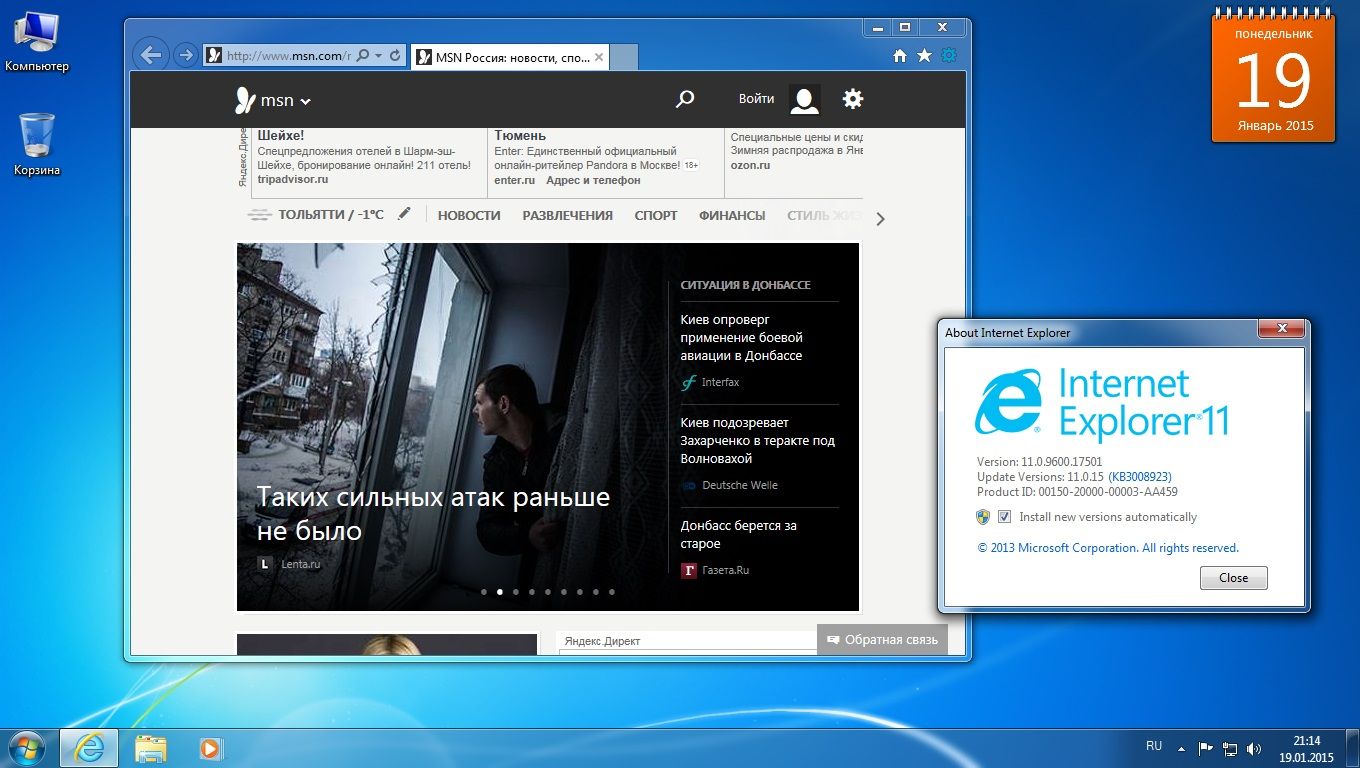Open a new blank tab
1360x768 pixels.
point(623,57)
